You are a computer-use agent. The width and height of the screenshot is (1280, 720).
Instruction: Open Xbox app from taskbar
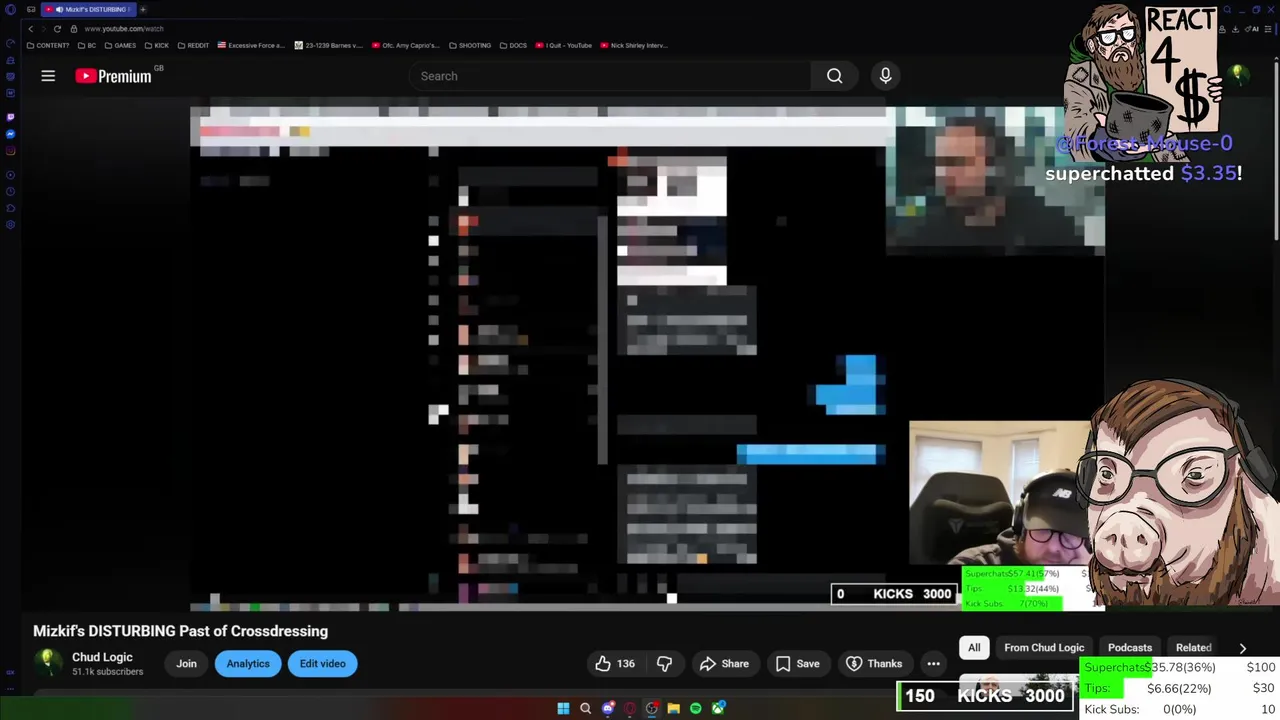tap(718, 709)
